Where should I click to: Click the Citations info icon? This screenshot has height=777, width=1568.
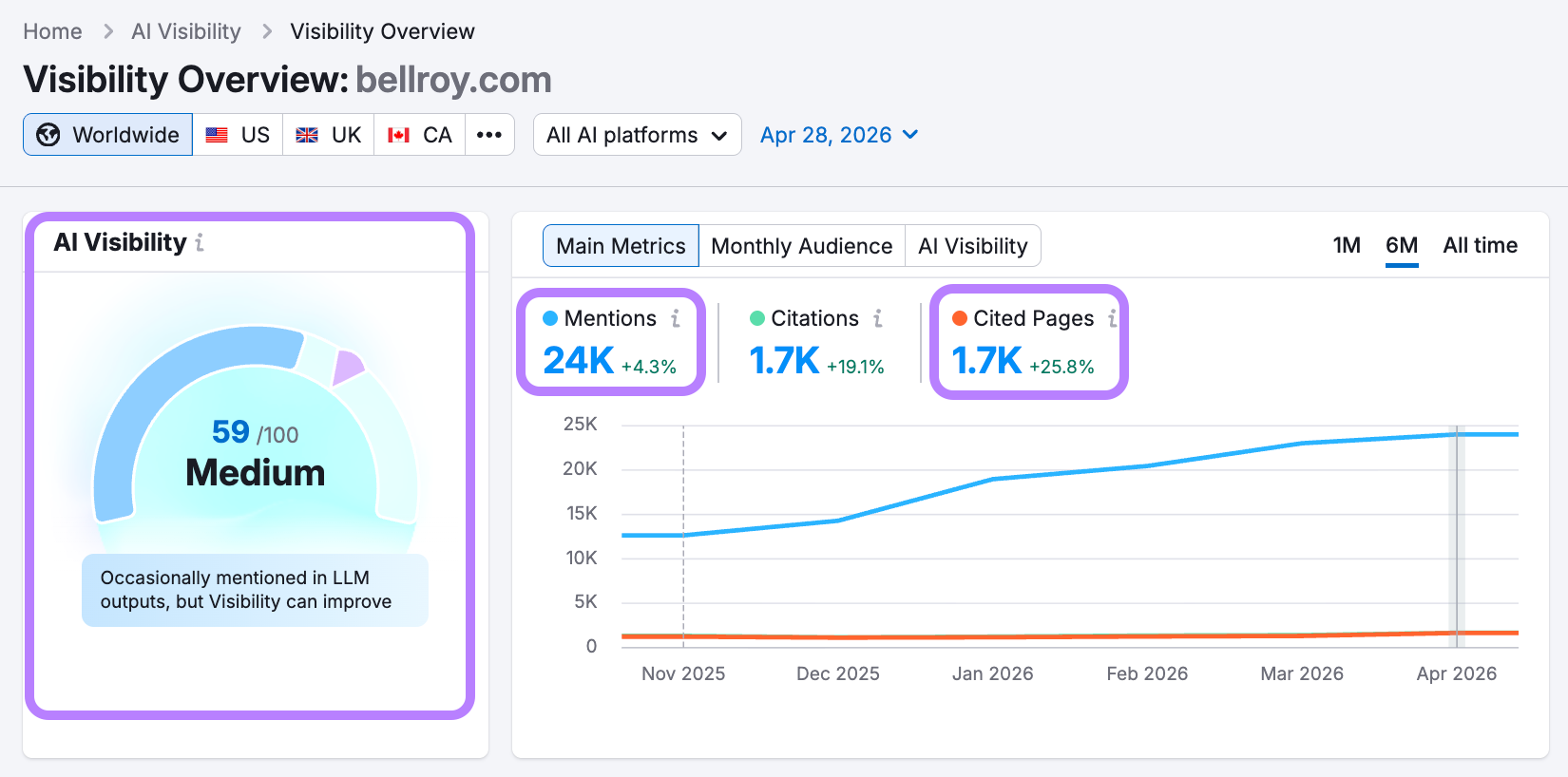(878, 318)
